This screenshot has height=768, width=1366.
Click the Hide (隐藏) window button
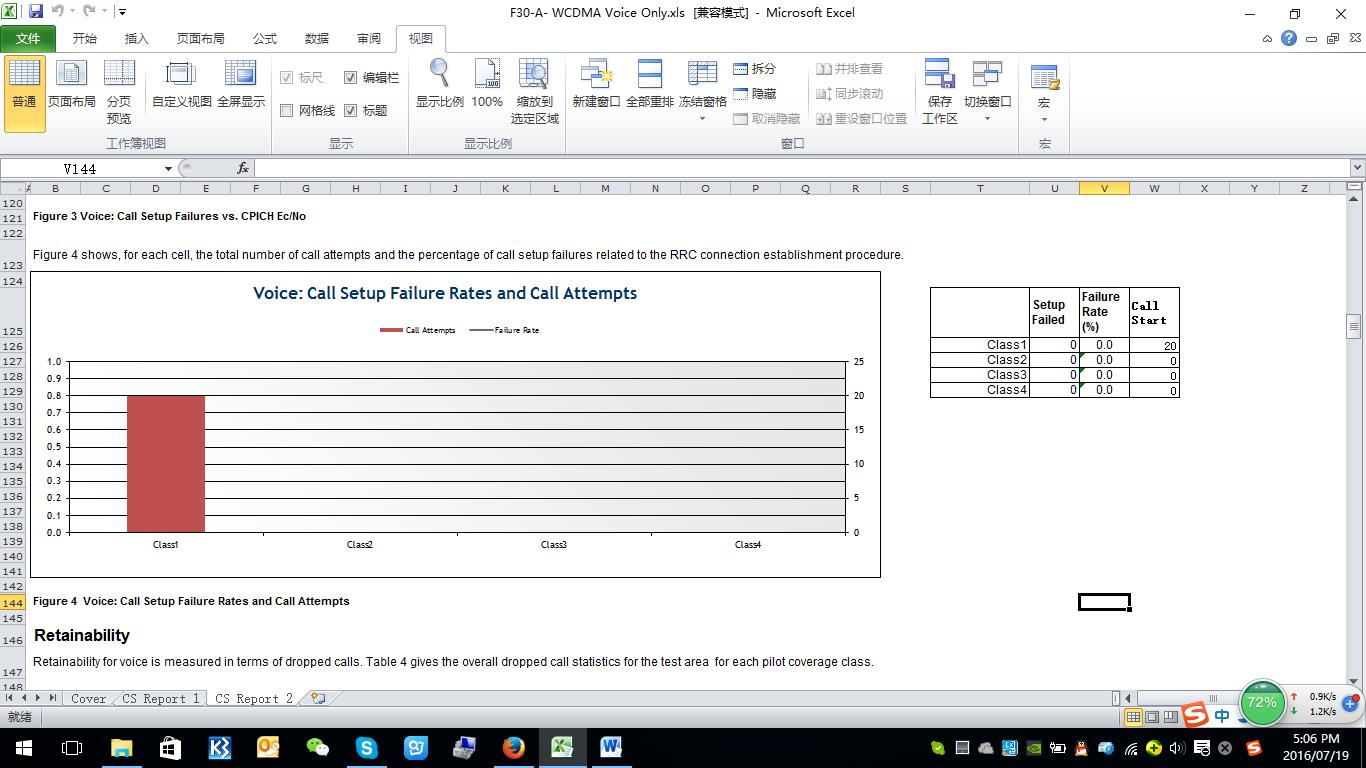[755, 94]
